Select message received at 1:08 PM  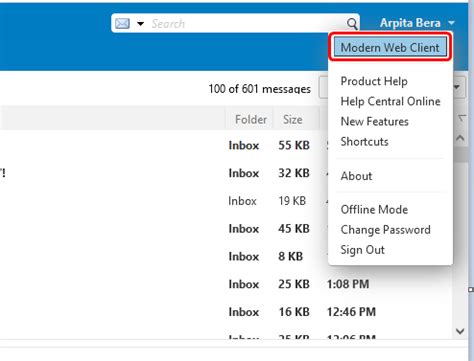click(x=227, y=284)
